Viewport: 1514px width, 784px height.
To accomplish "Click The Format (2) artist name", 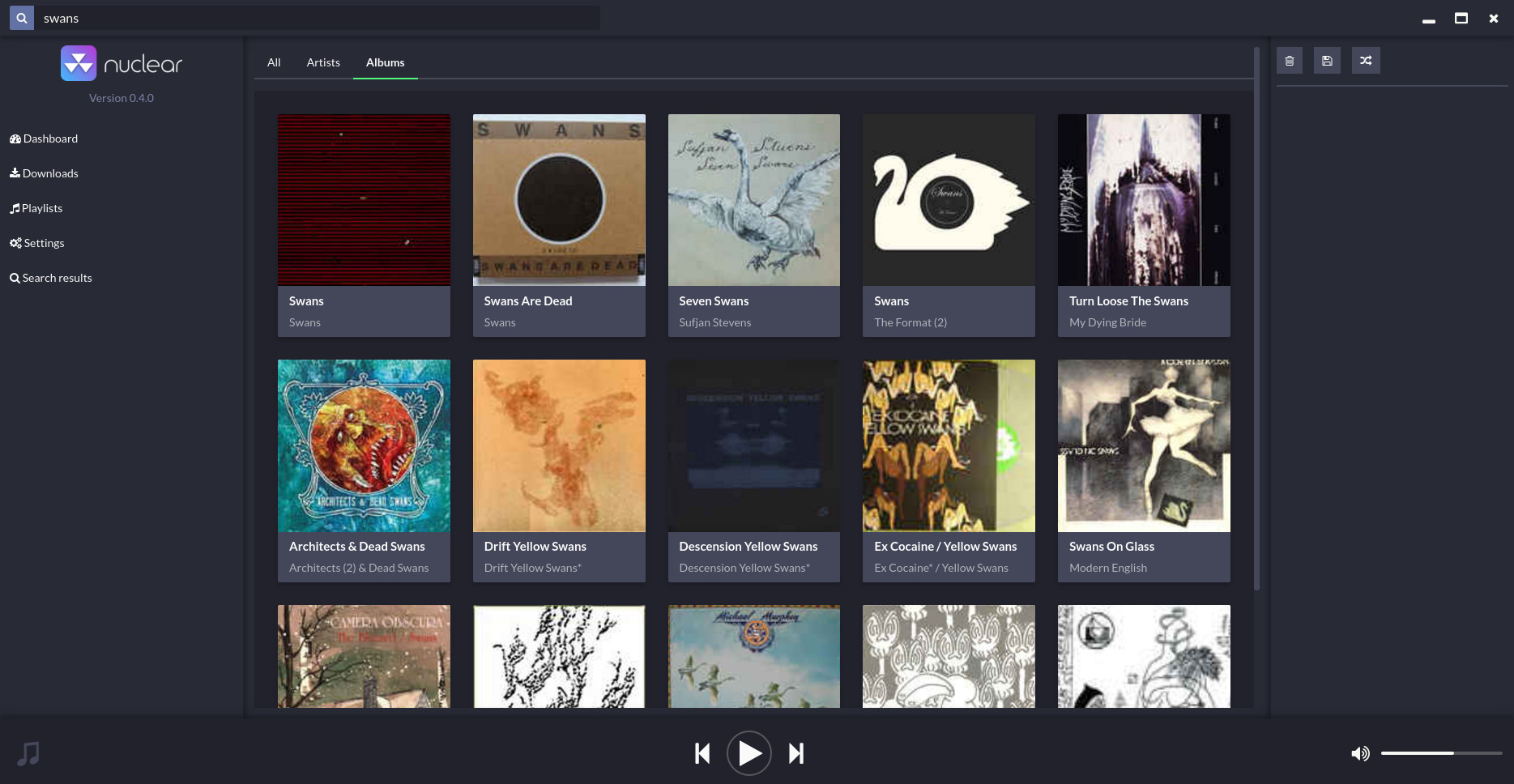I will click(x=911, y=322).
